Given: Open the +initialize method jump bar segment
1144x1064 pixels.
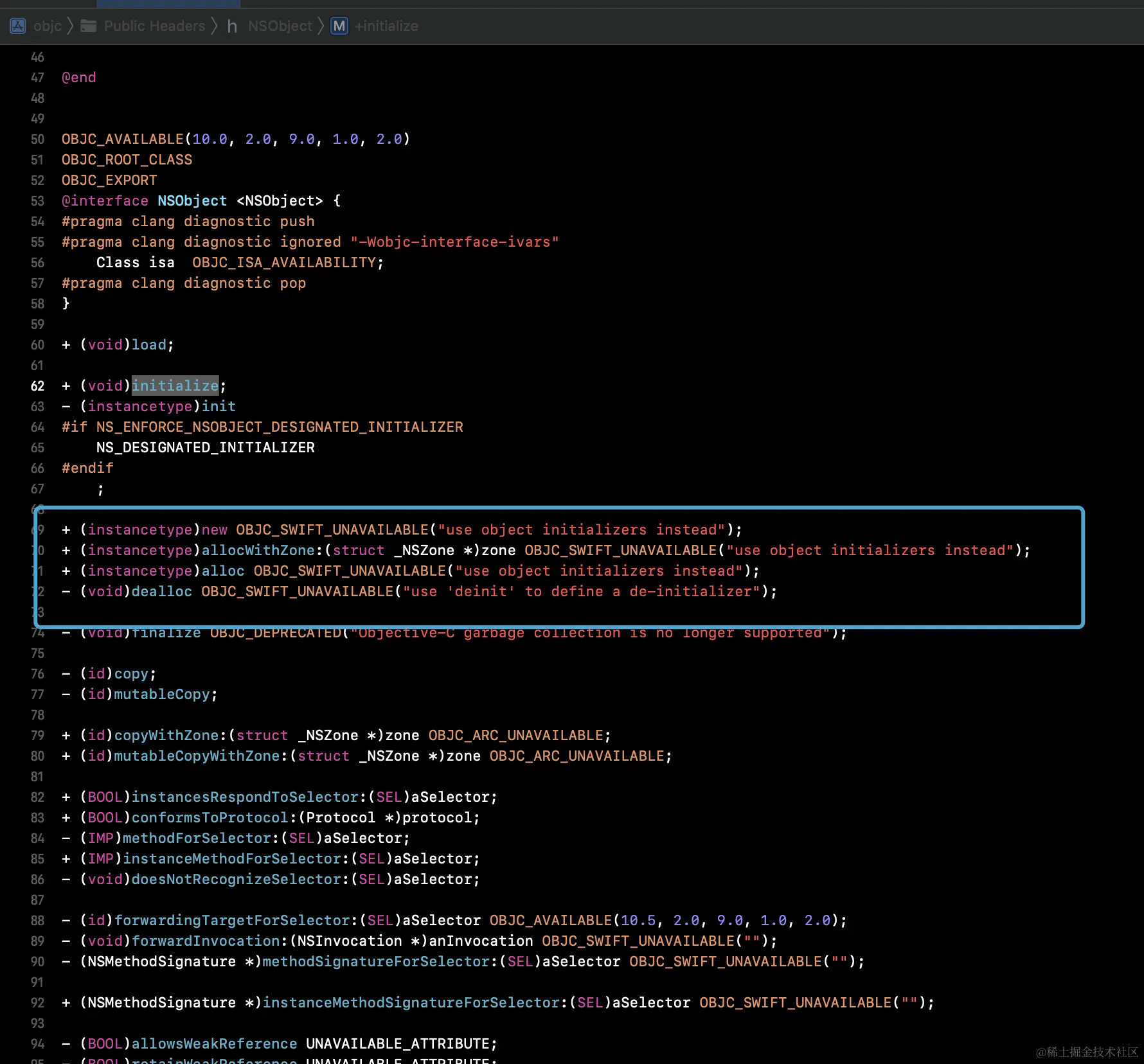Looking at the screenshot, I should (x=386, y=26).
